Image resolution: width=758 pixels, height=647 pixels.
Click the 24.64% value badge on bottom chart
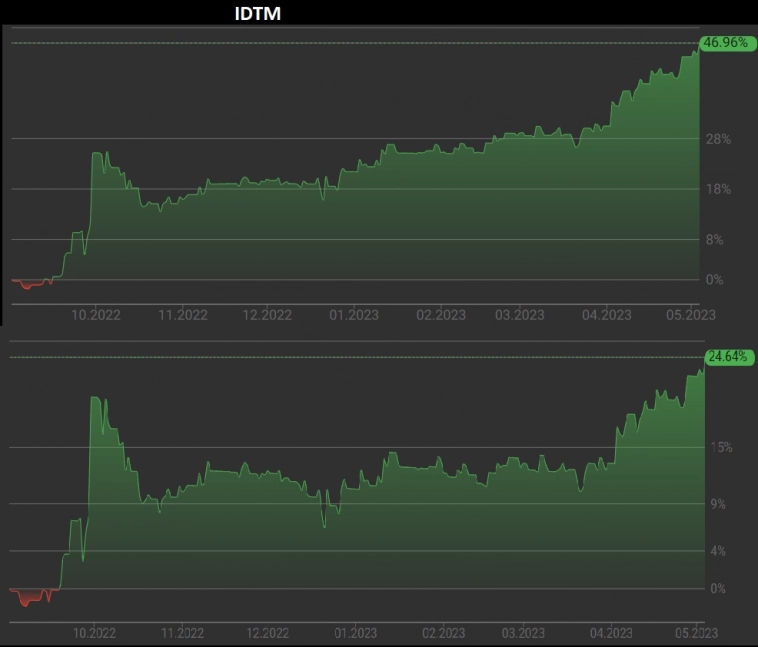point(729,357)
